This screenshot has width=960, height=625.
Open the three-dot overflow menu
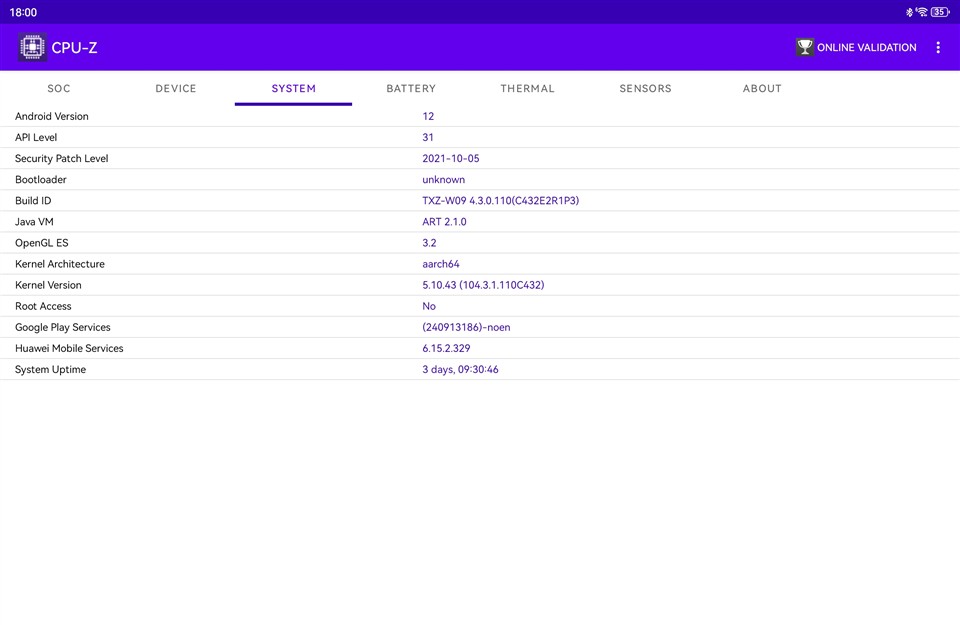click(937, 47)
